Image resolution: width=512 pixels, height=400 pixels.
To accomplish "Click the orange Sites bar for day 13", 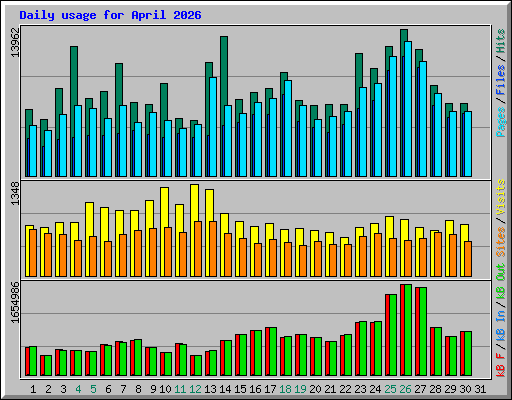I will 213,249.
